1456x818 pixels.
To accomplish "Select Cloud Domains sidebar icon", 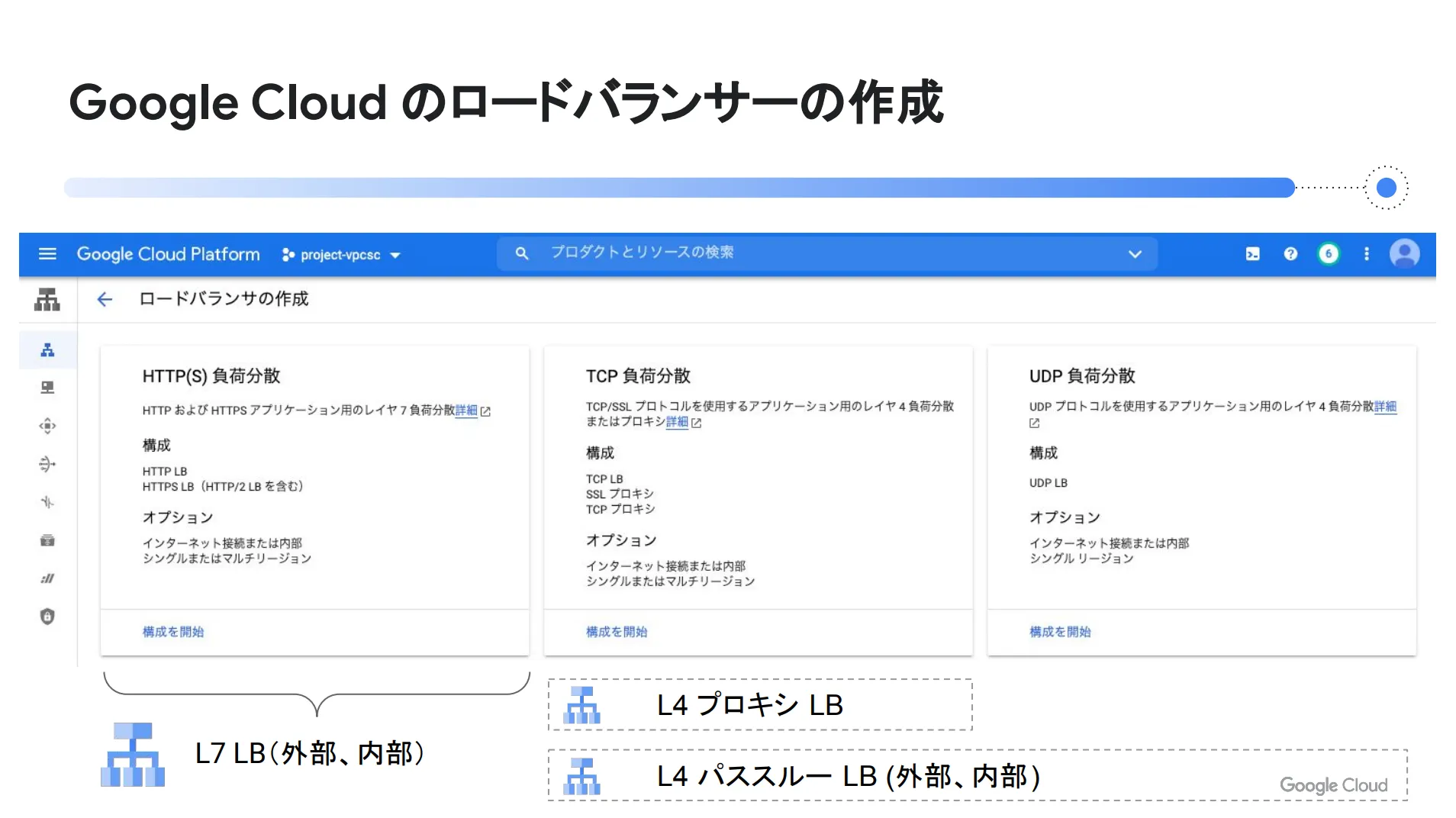I will coord(47,578).
